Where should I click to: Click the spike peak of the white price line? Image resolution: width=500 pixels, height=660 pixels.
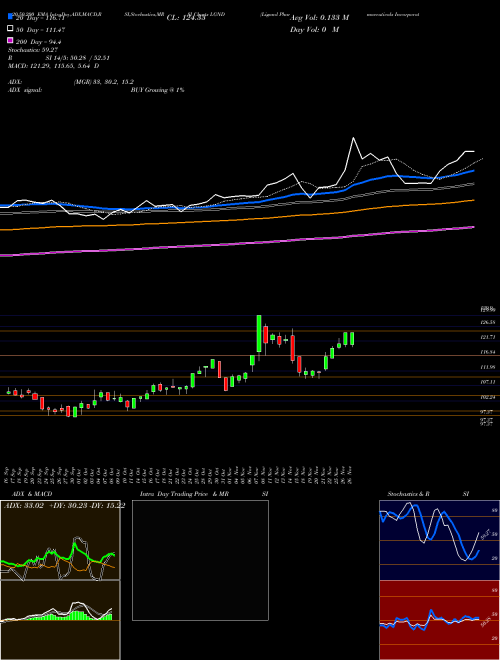tap(353, 138)
